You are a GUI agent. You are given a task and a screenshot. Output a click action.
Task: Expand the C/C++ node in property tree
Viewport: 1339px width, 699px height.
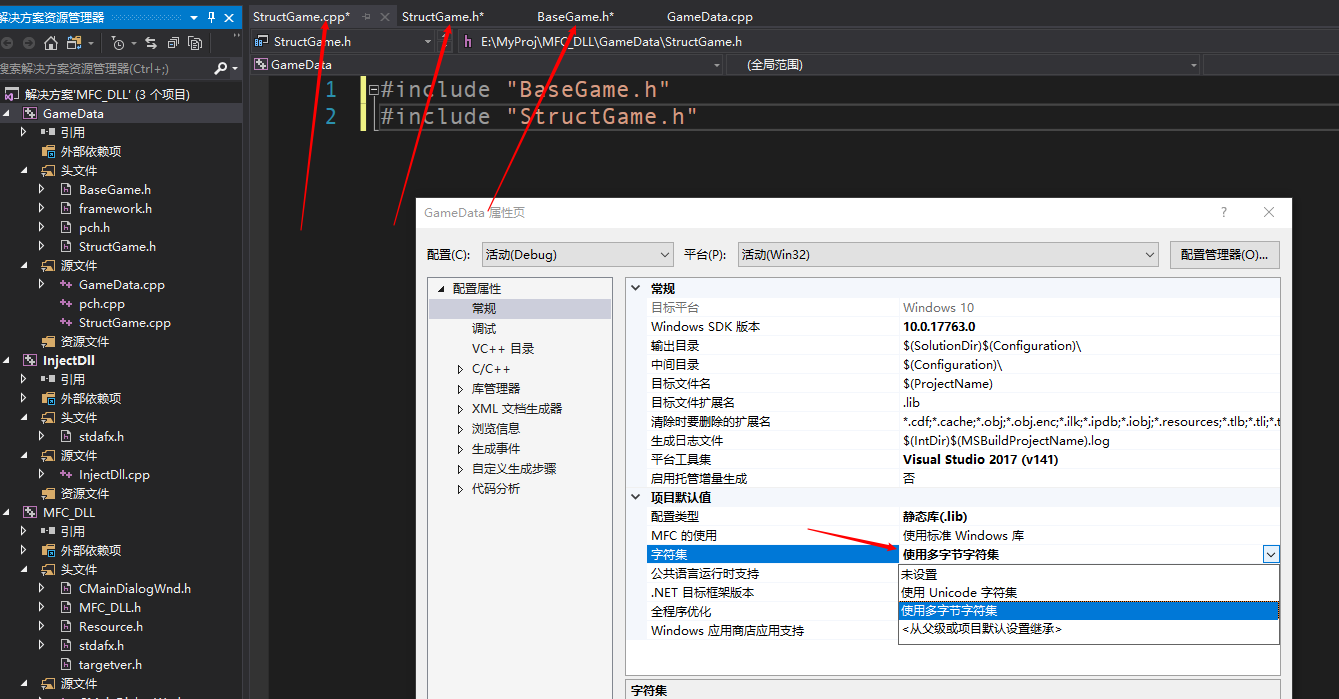click(x=459, y=369)
